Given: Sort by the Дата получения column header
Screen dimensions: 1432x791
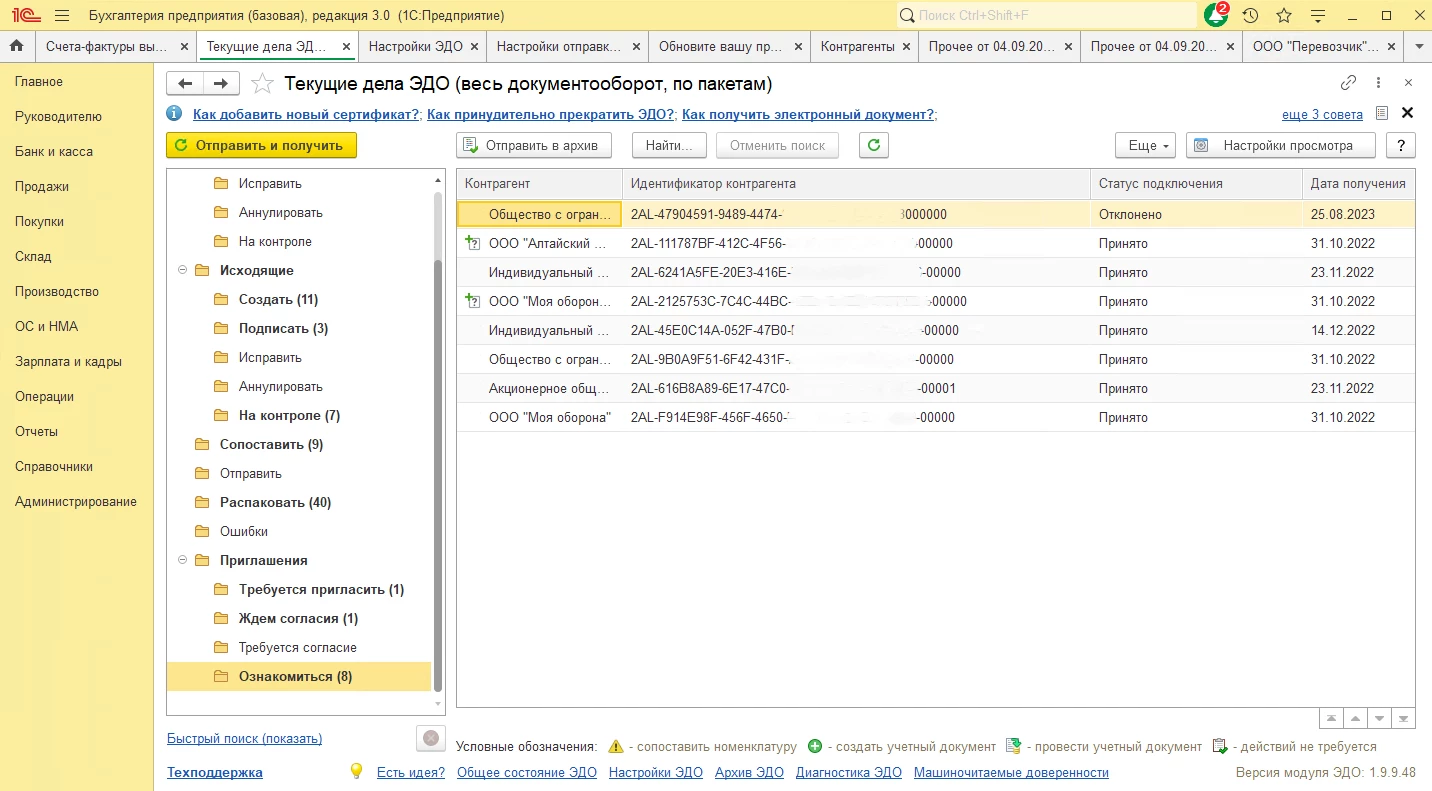Looking at the screenshot, I should [x=1358, y=184].
